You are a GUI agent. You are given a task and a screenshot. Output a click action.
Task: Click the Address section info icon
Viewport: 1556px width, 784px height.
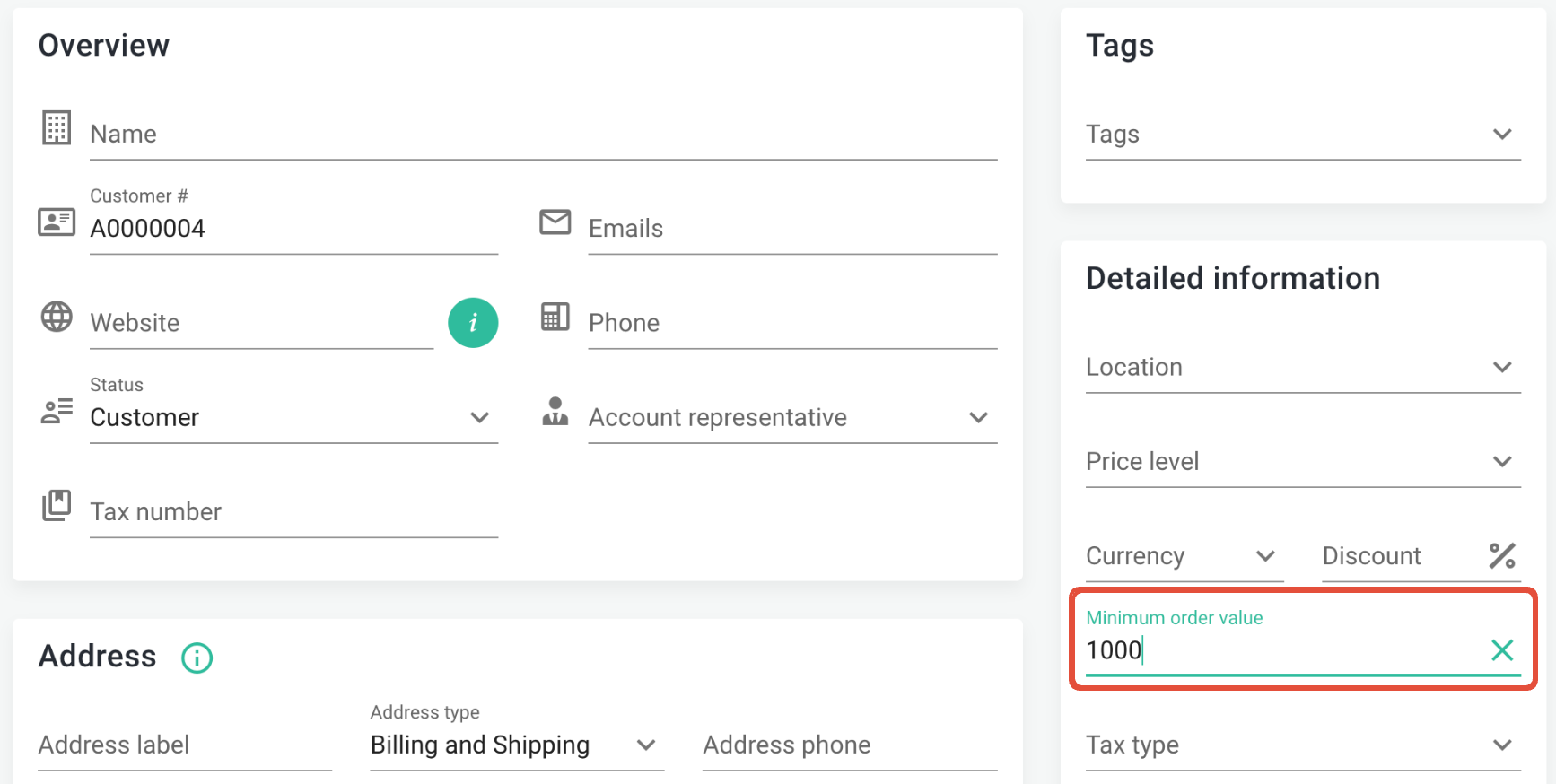point(197,658)
